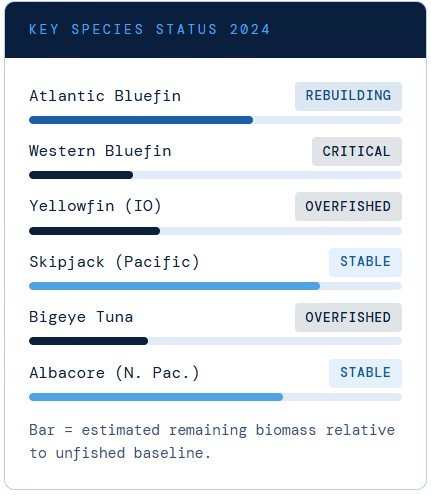
Task: Click the STABLE badge for Skipjack (Pacific)
Action: pos(365,262)
